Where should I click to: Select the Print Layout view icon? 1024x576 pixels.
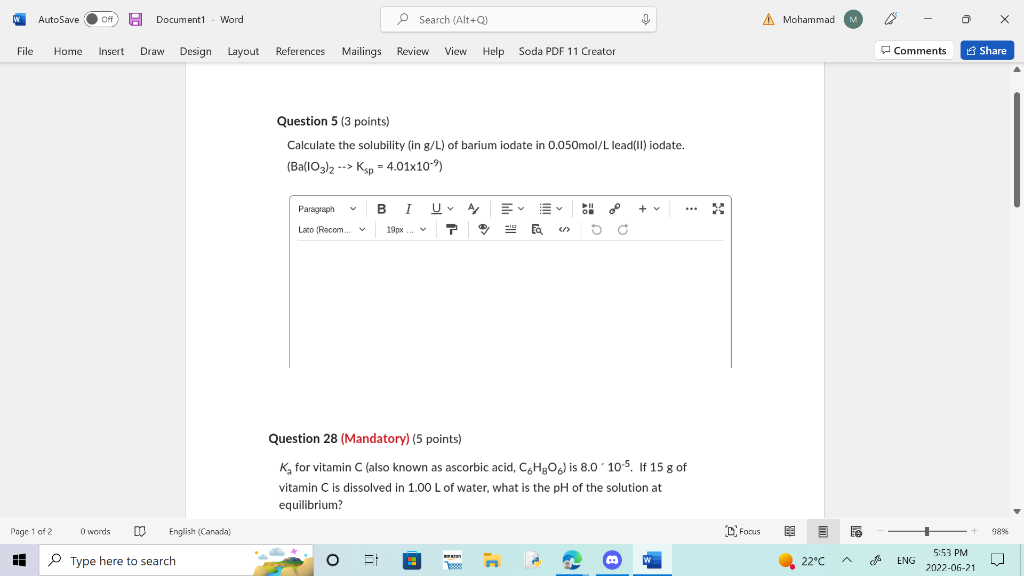pos(823,532)
